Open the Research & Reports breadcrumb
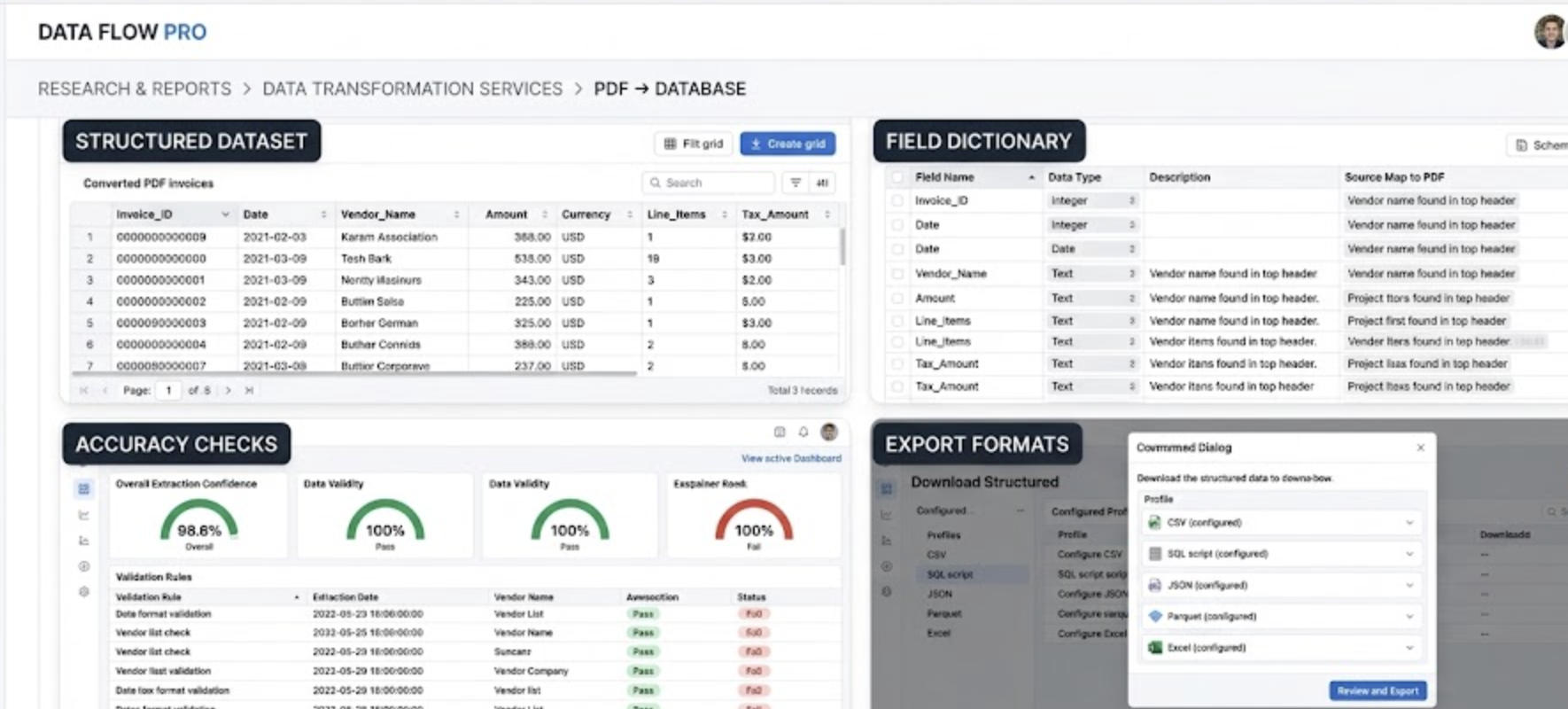This screenshot has width=1568, height=709. coord(135,89)
